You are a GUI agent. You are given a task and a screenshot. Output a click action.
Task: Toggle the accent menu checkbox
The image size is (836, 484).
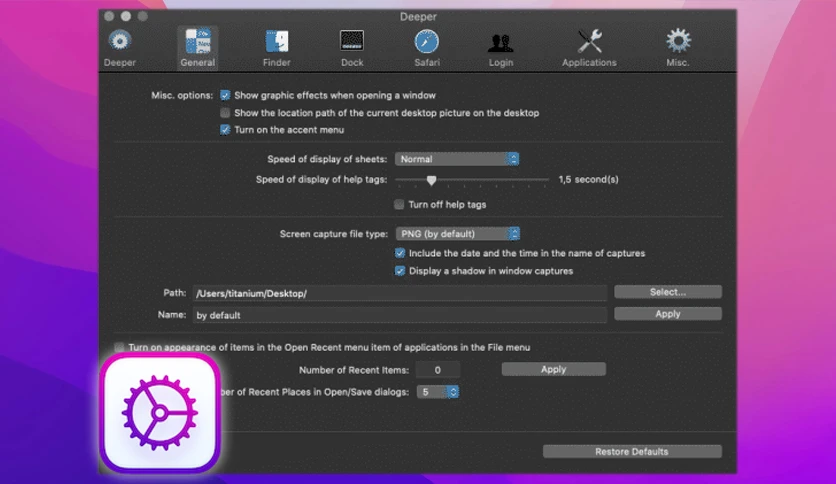pyautogui.click(x=225, y=130)
